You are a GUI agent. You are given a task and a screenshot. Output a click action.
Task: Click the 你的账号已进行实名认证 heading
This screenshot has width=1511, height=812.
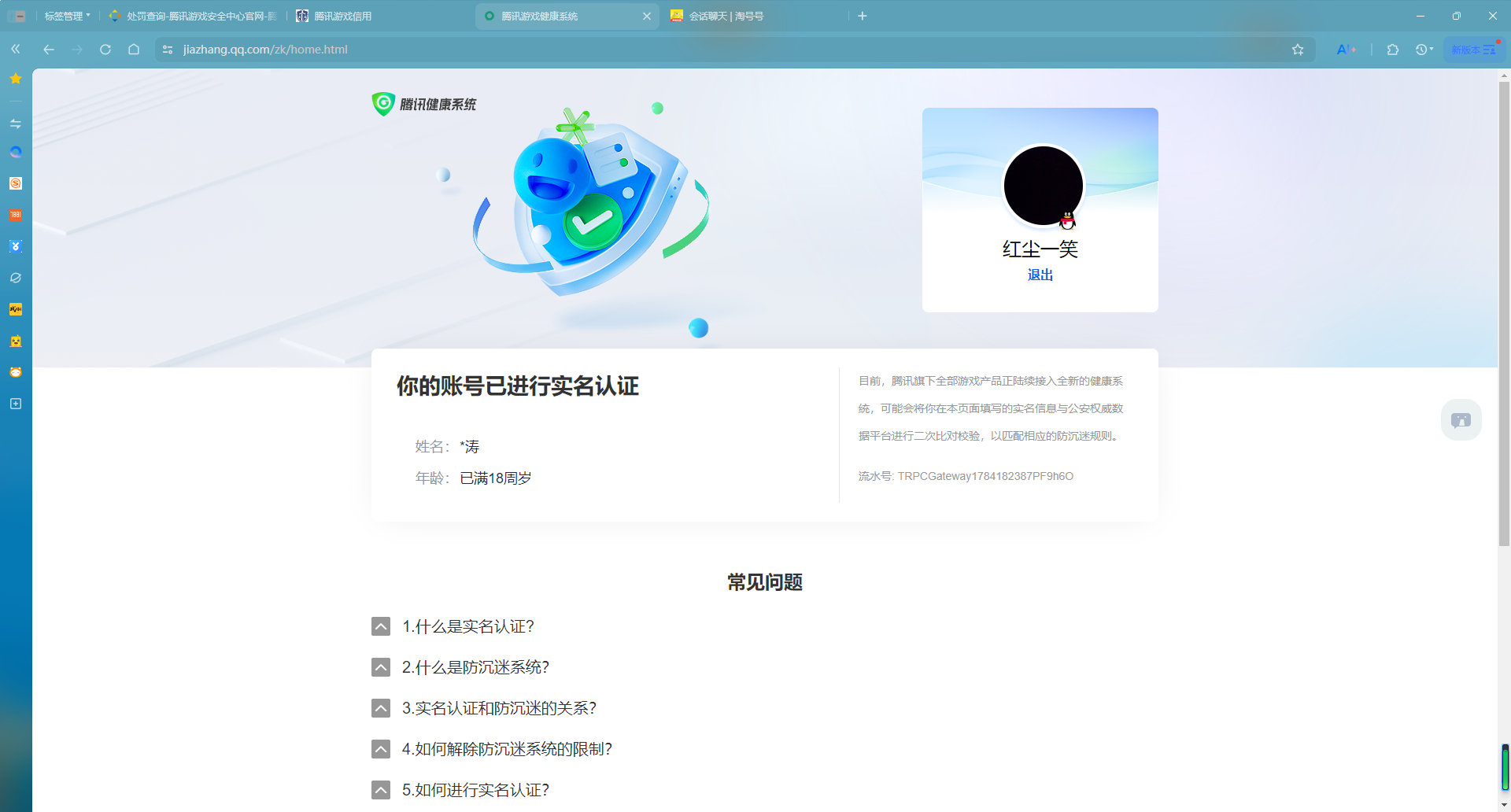(x=518, y=386)
